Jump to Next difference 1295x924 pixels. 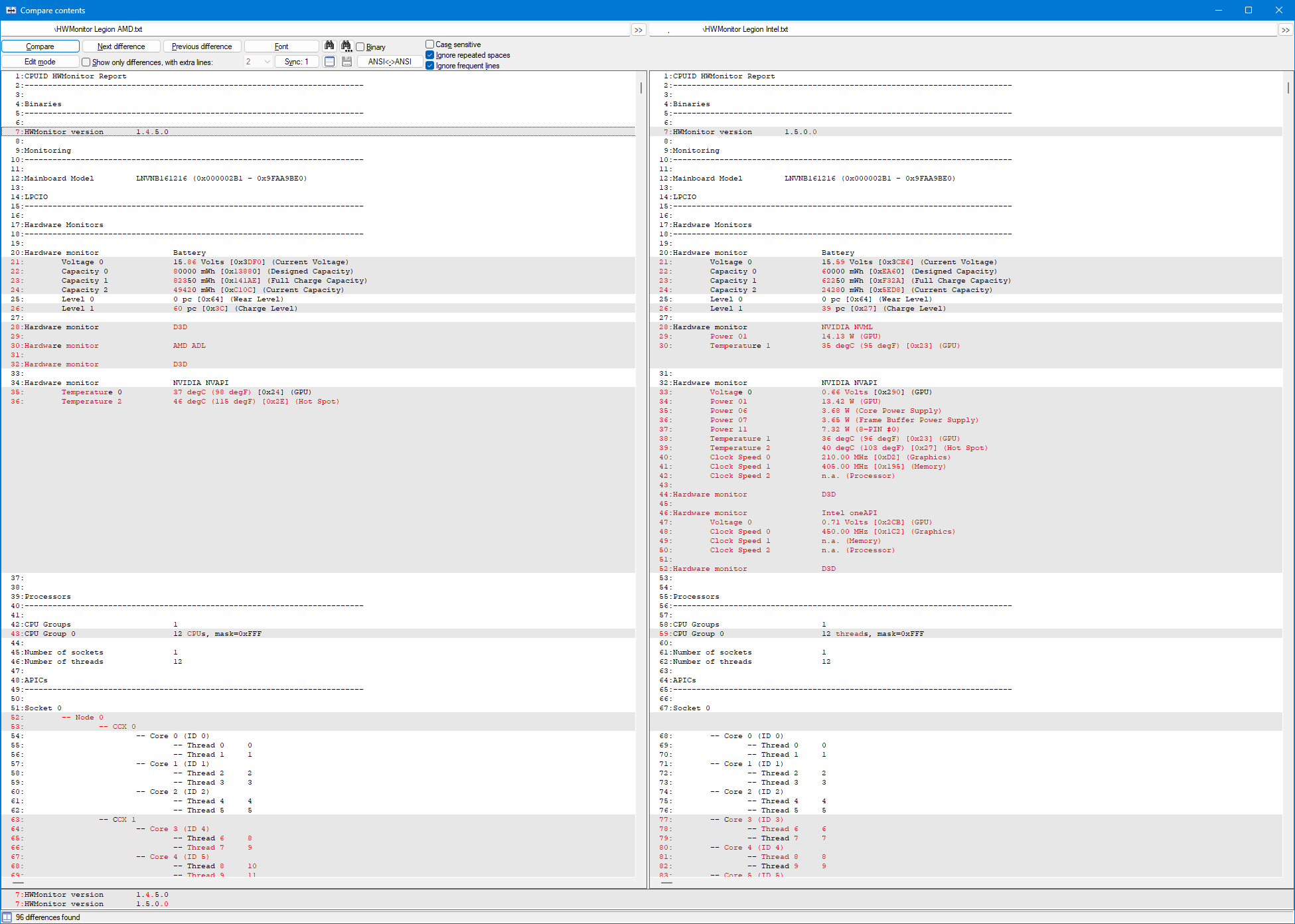[x=121, y=46]
